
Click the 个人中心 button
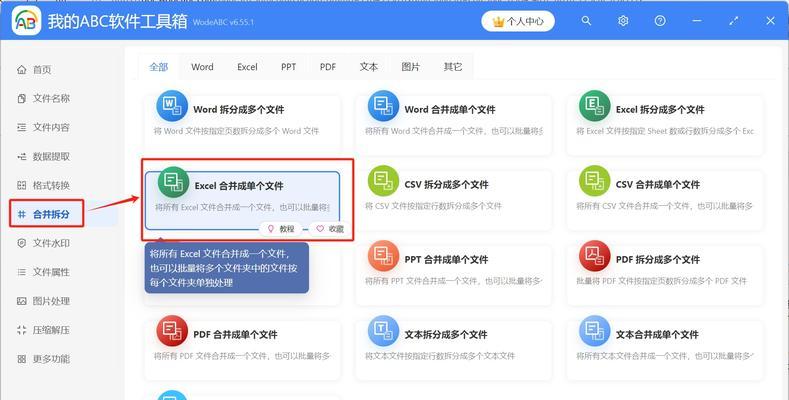click(x=518, y=22)
